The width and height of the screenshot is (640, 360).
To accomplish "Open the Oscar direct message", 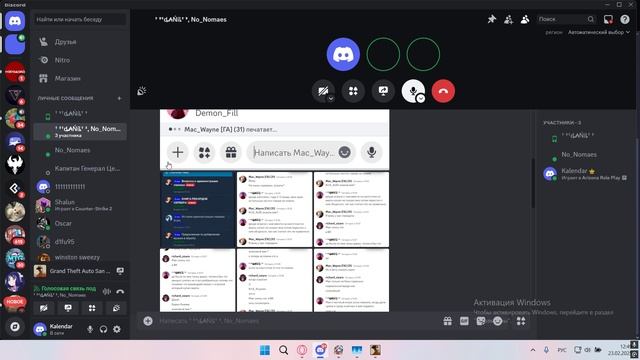I will click(80, 223).
